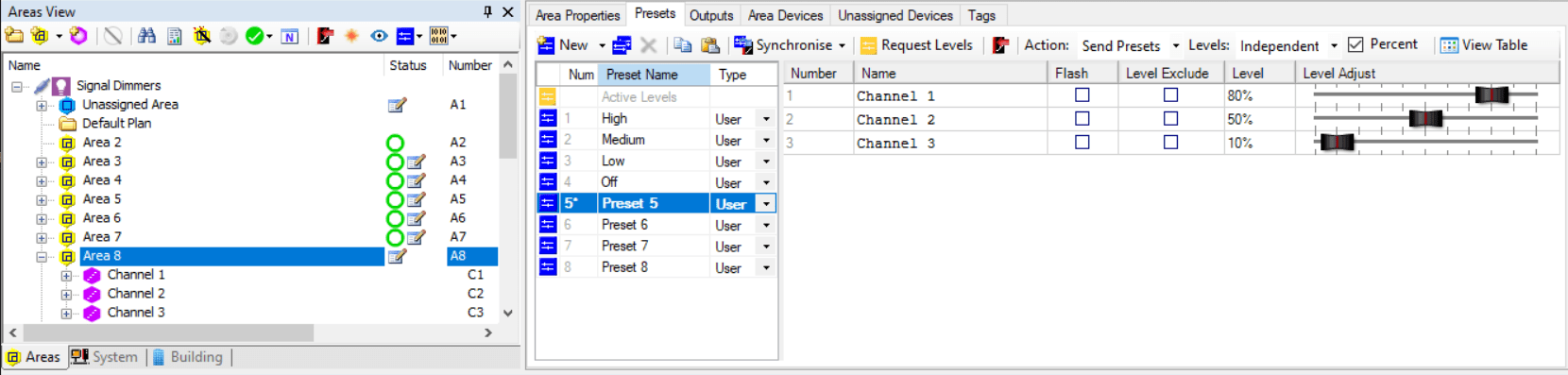Click the add channel magenta hexagon icon

tap(78, 36)
